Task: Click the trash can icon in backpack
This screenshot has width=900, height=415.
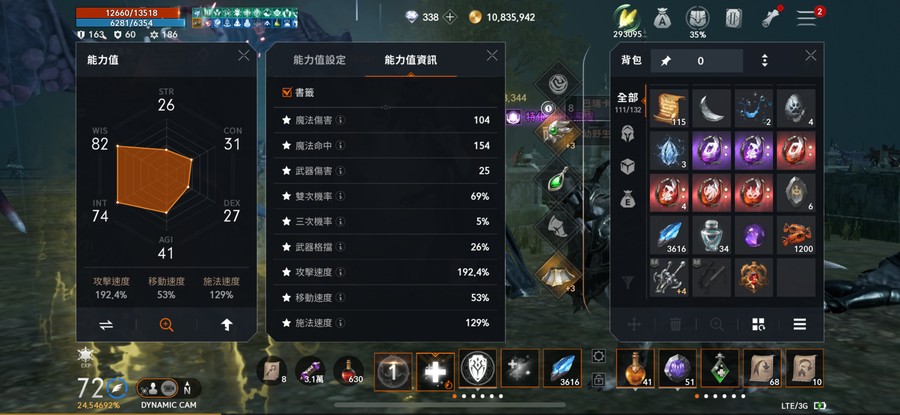Action: point(676,324)
